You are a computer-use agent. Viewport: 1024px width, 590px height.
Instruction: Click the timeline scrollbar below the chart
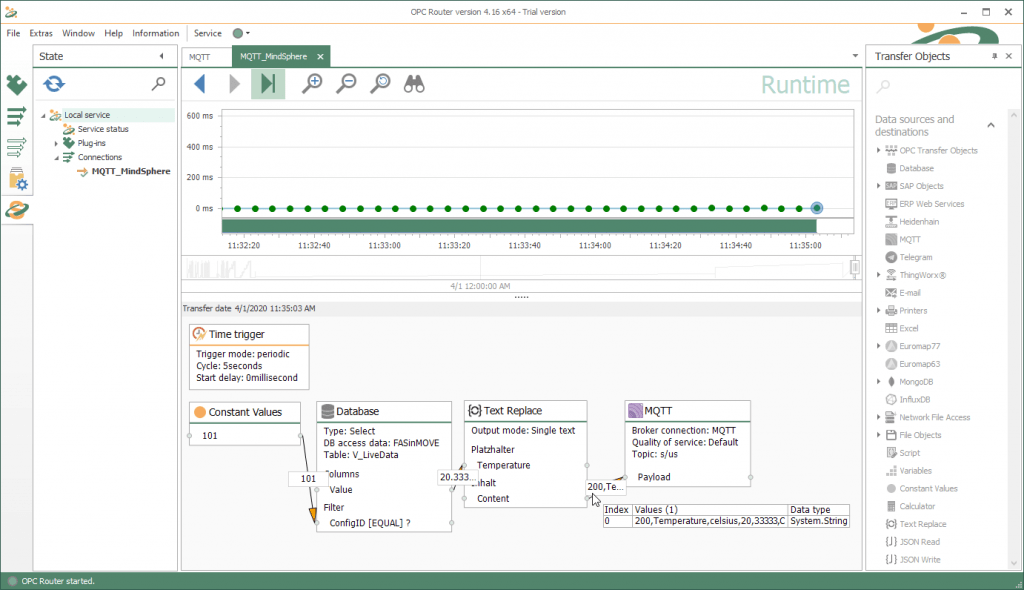[x=520, y=268]
